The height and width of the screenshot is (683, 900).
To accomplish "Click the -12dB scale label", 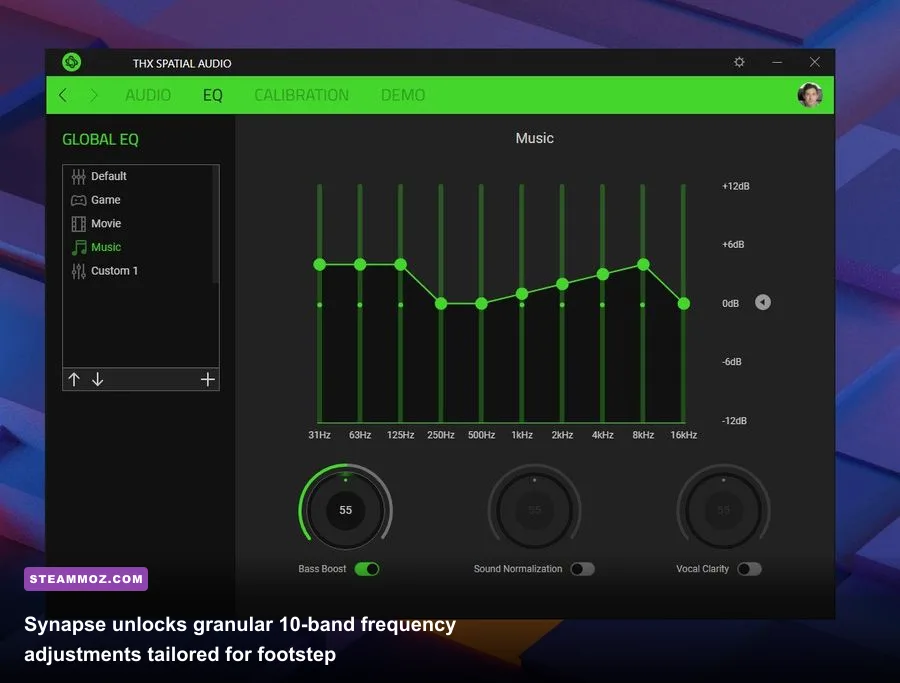I will click(734, 421).
